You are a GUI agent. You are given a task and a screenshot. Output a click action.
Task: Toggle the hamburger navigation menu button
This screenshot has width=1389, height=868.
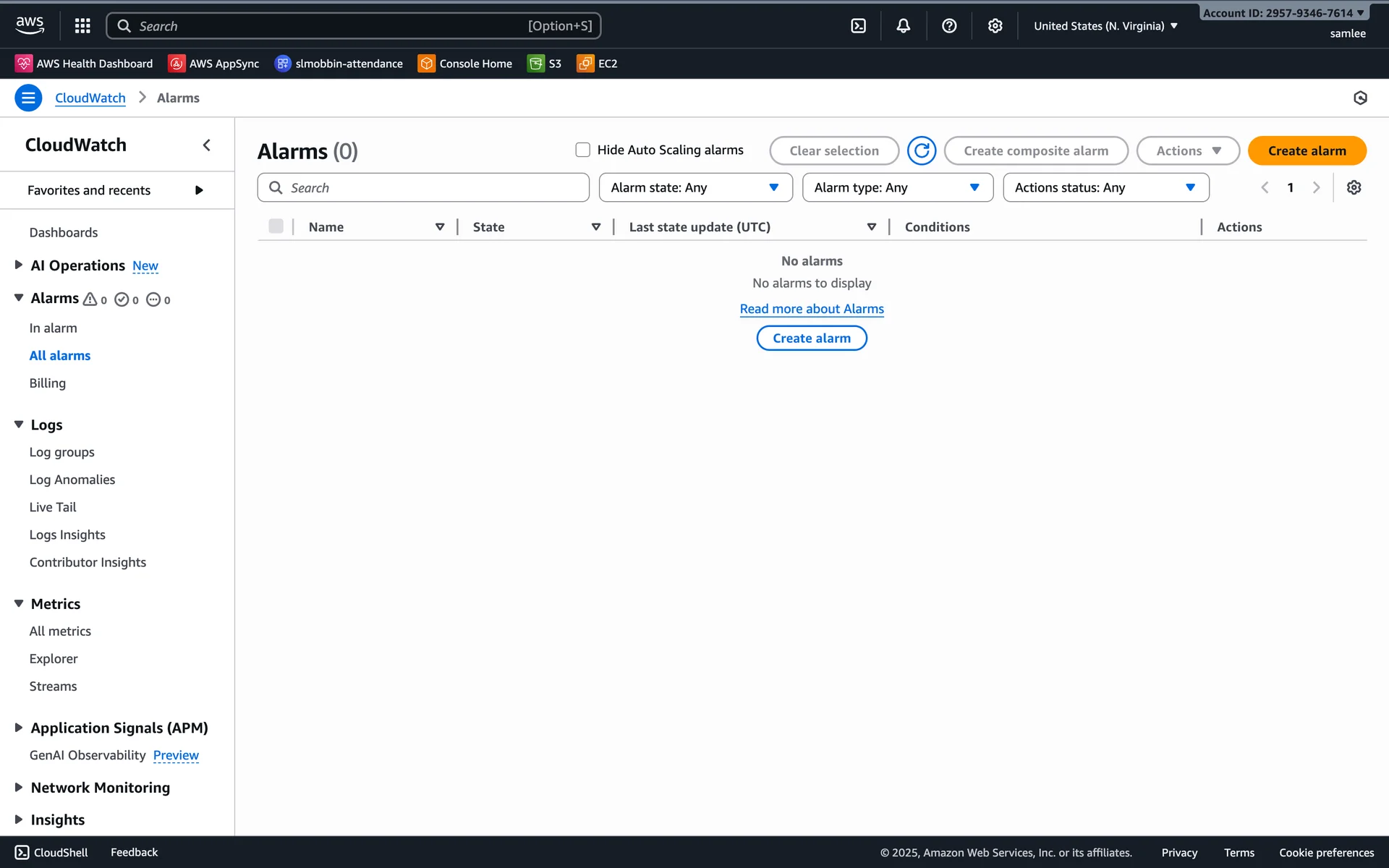point(28,98)
